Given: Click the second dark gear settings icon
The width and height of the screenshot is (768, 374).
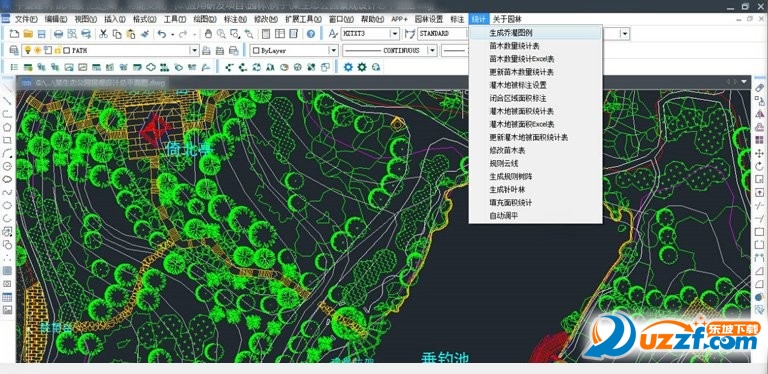Looking at the screenshot, I should [x=362, y=67].
